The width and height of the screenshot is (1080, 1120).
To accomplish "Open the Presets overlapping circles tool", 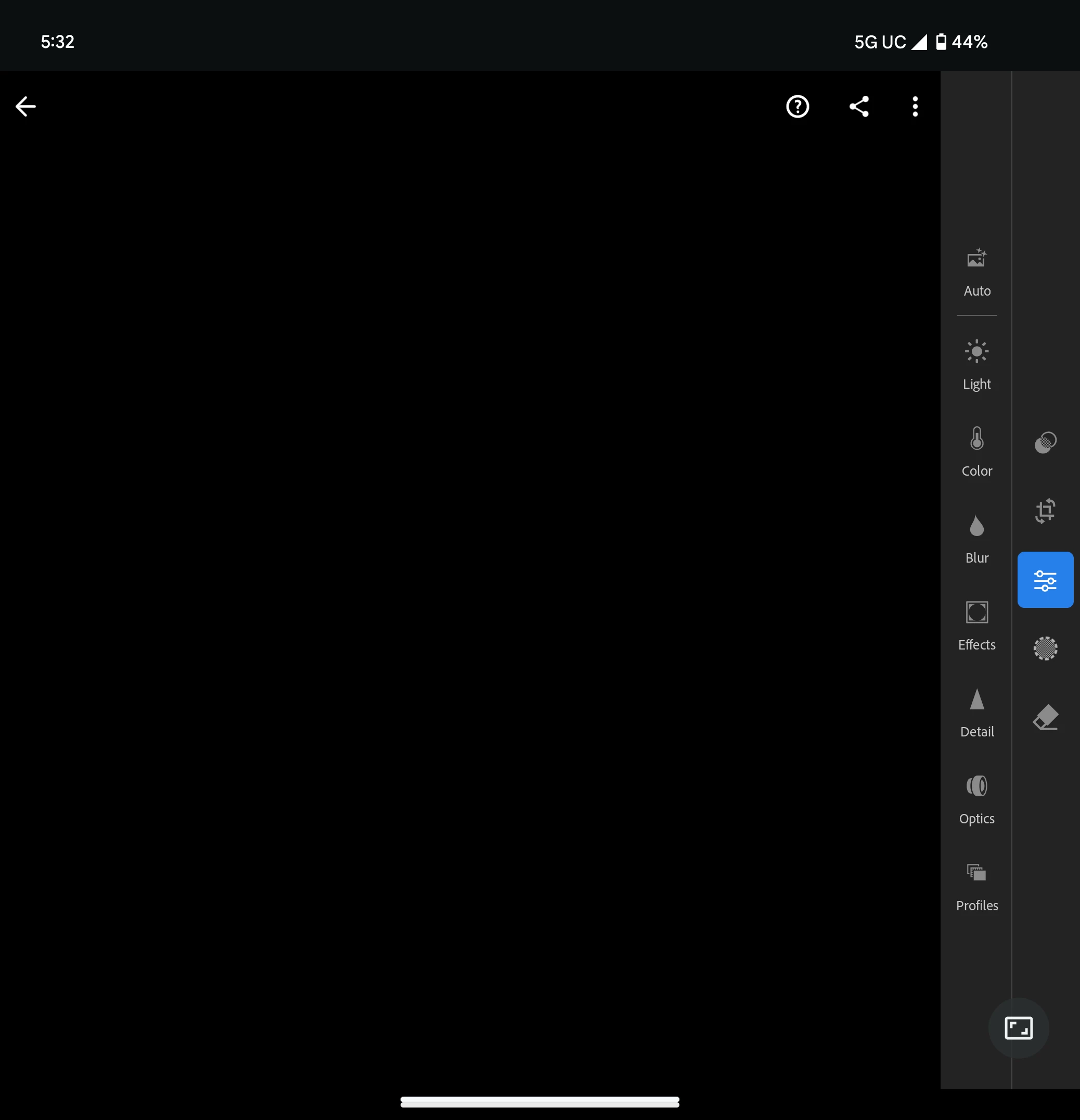I will coord(1045,442).
